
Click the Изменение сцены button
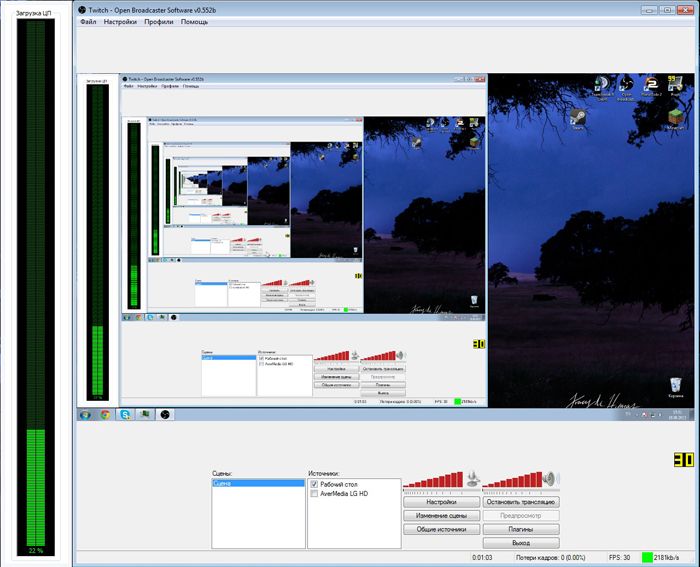coord(441,516)
